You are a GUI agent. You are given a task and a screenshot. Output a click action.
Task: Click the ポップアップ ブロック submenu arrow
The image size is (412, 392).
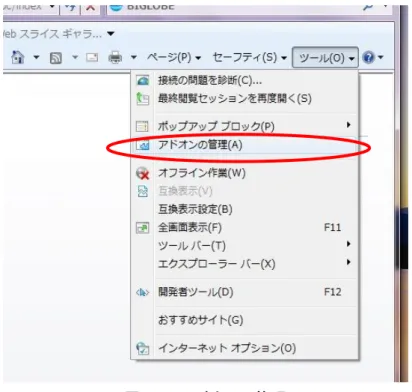[348, 125]
